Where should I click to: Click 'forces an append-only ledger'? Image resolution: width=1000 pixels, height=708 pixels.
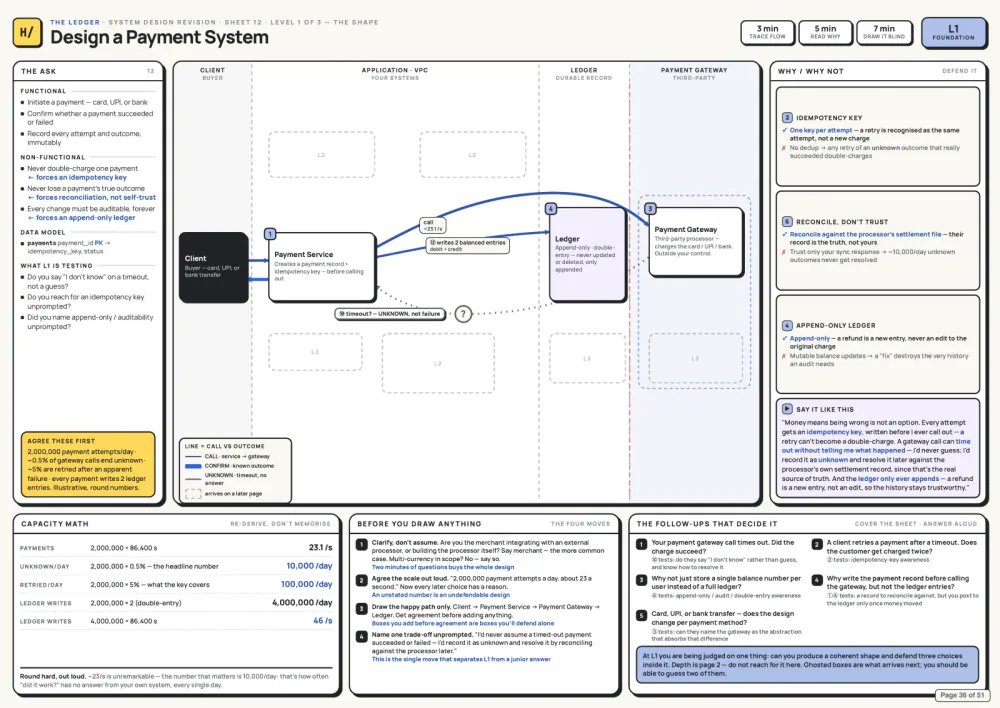point(82,218)
